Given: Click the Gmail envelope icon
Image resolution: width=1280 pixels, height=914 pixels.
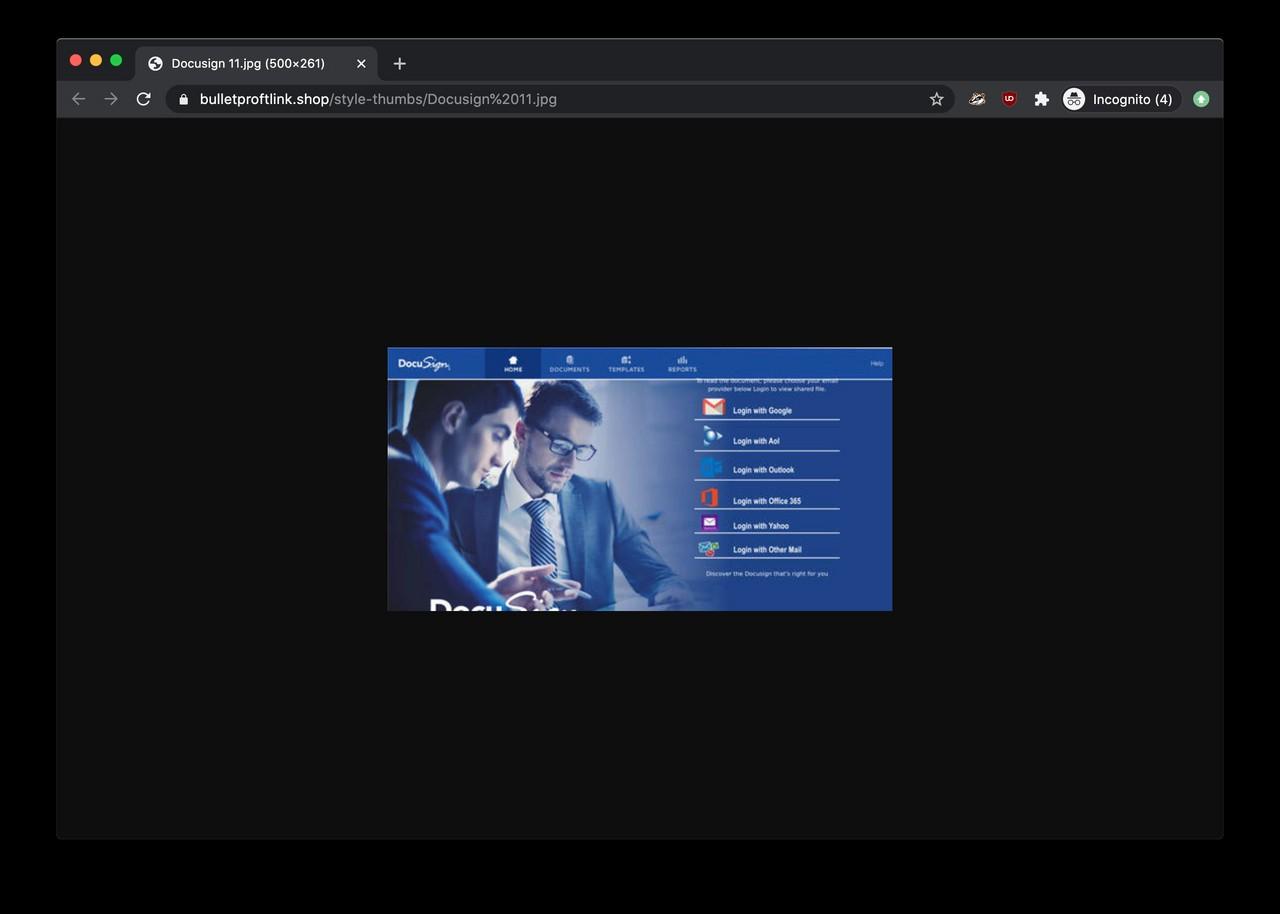Looking at the screenshot, I should [x=713, y=407].
